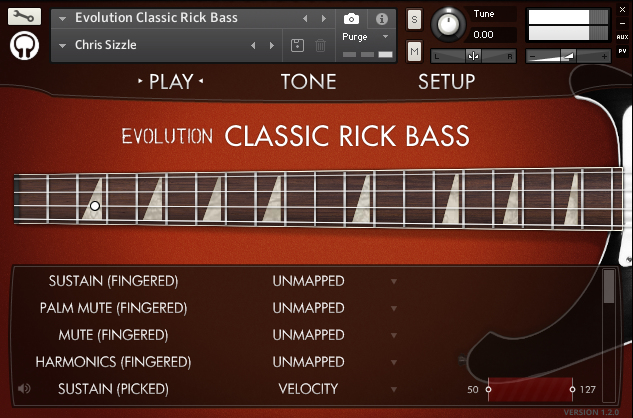Select the SUSTAIN (FINGERED) articulation

(x=113, y=281)
